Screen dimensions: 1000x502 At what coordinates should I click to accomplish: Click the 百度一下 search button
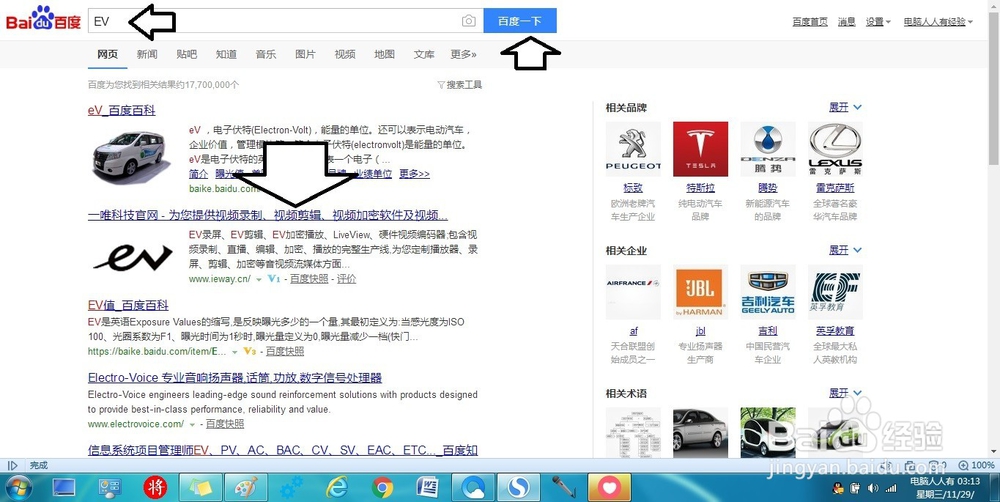click(x=520, y=21)
